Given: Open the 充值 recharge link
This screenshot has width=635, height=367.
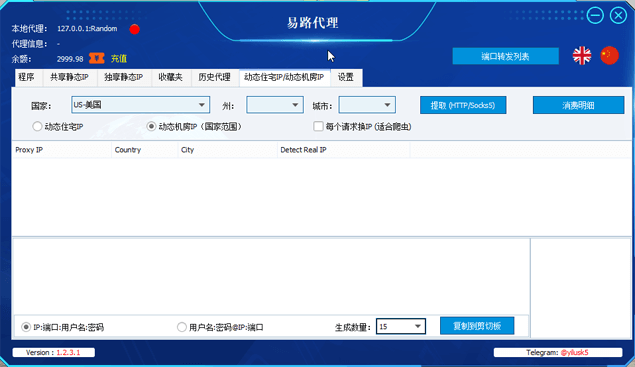Looking at the screenshot, I should [119, 59].
